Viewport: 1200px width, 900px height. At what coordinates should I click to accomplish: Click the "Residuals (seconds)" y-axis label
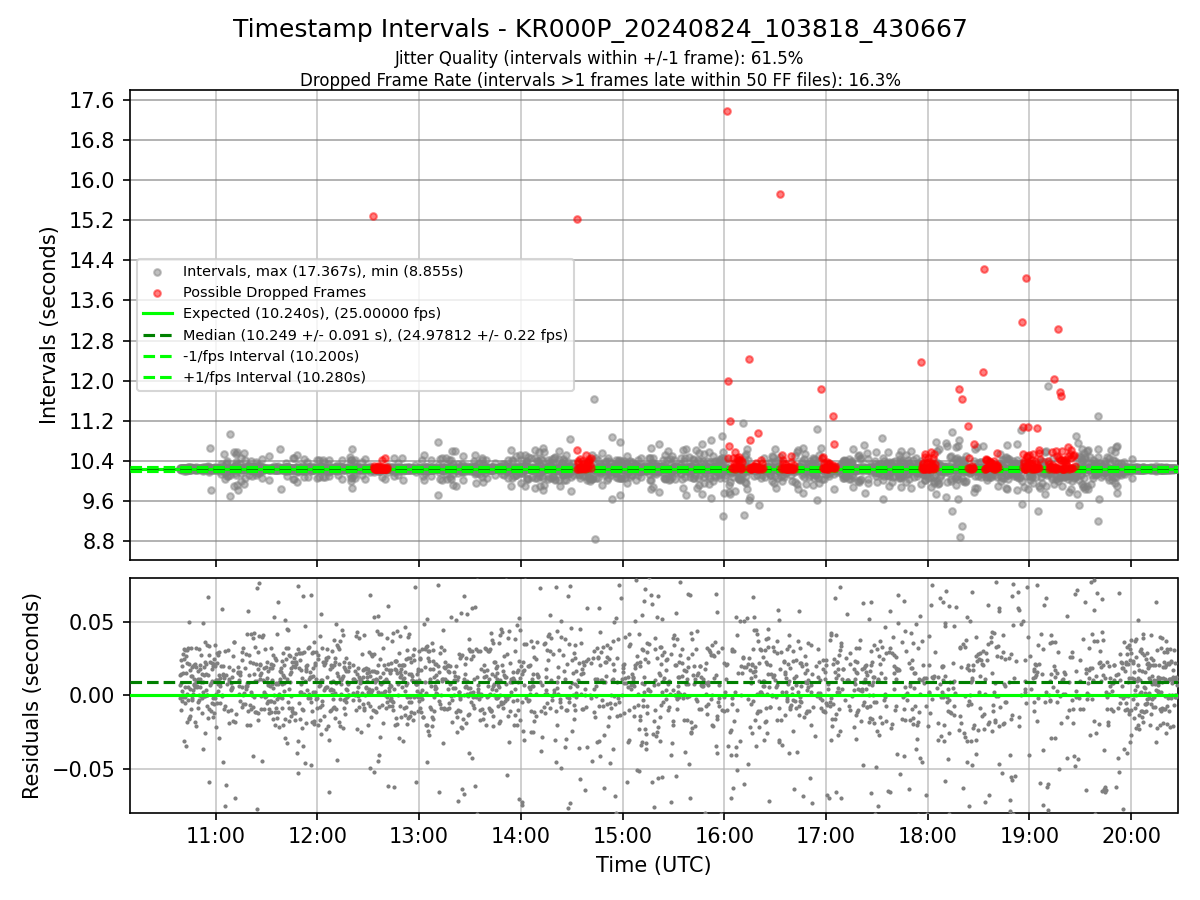[31, 696]
